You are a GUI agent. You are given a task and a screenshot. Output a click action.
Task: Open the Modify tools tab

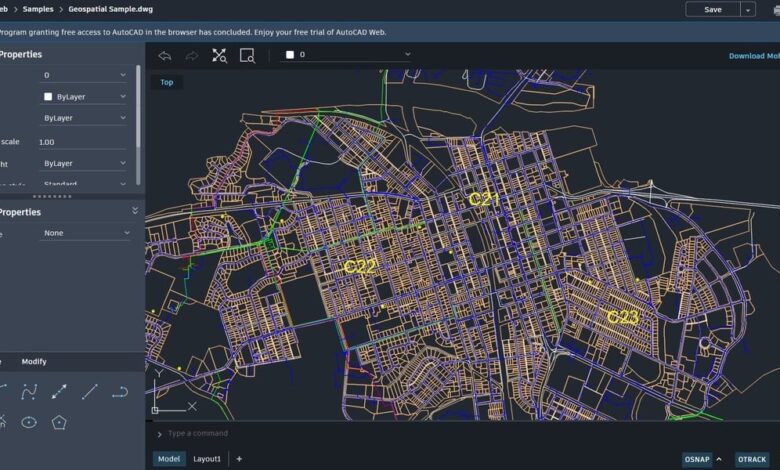pos(34,362)
